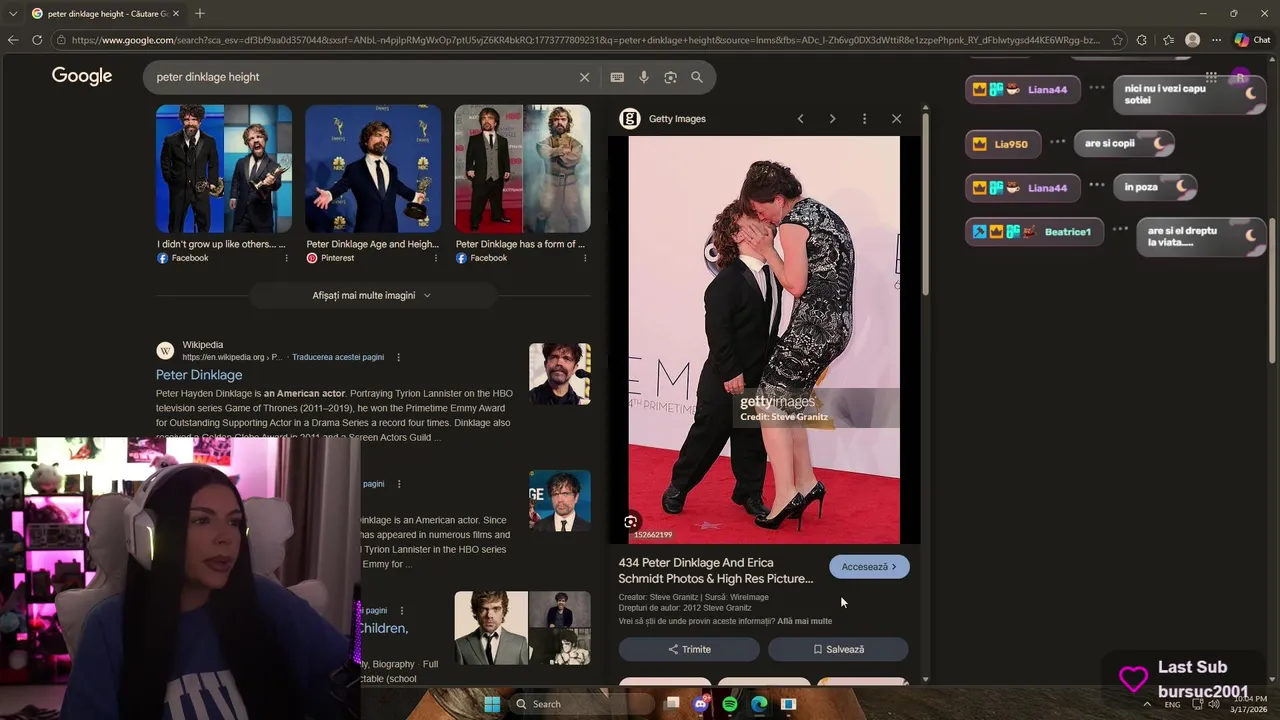Expand 'Afișați mai multe imagini'
Image resolution: width=1280 pixels, height=720 pixels.
coord(372,295)
